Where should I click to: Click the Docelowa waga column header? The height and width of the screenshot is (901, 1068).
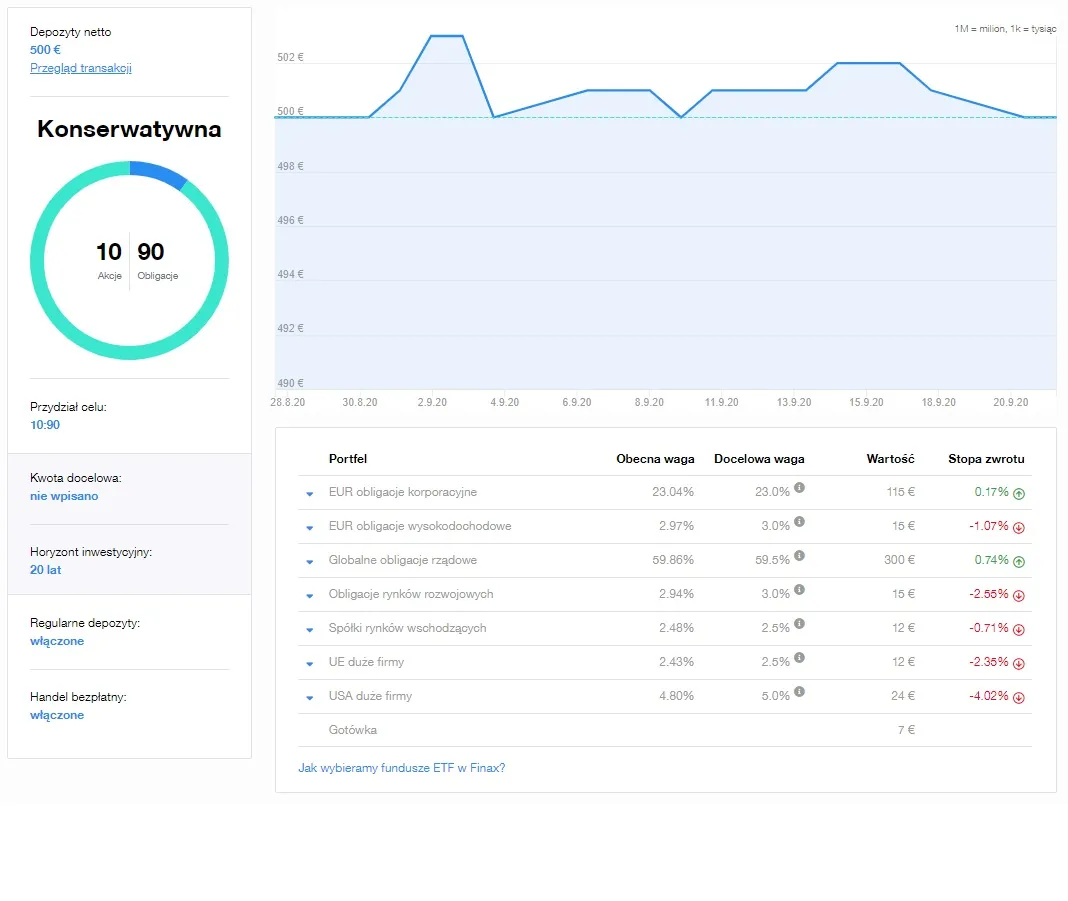pyautogui.click(x=759, y=459)
